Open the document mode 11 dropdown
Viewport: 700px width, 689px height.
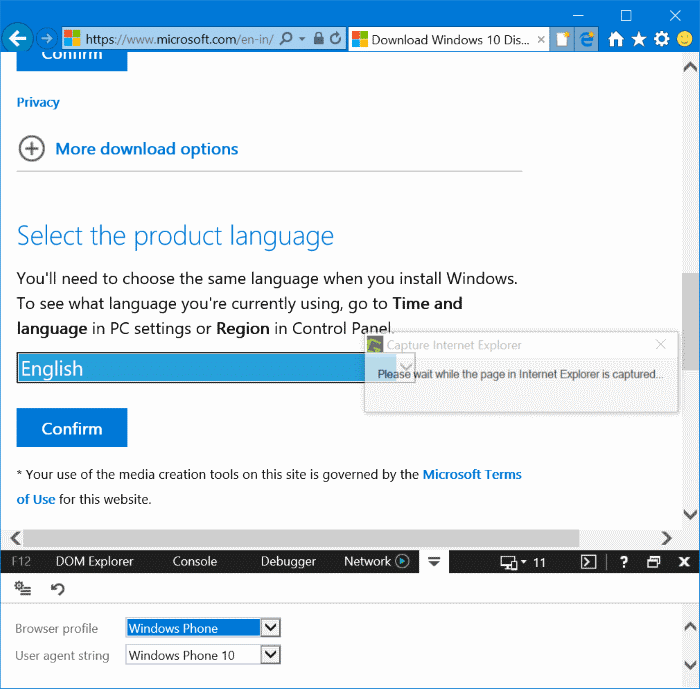pyautogui.click(x=523, y=562)
